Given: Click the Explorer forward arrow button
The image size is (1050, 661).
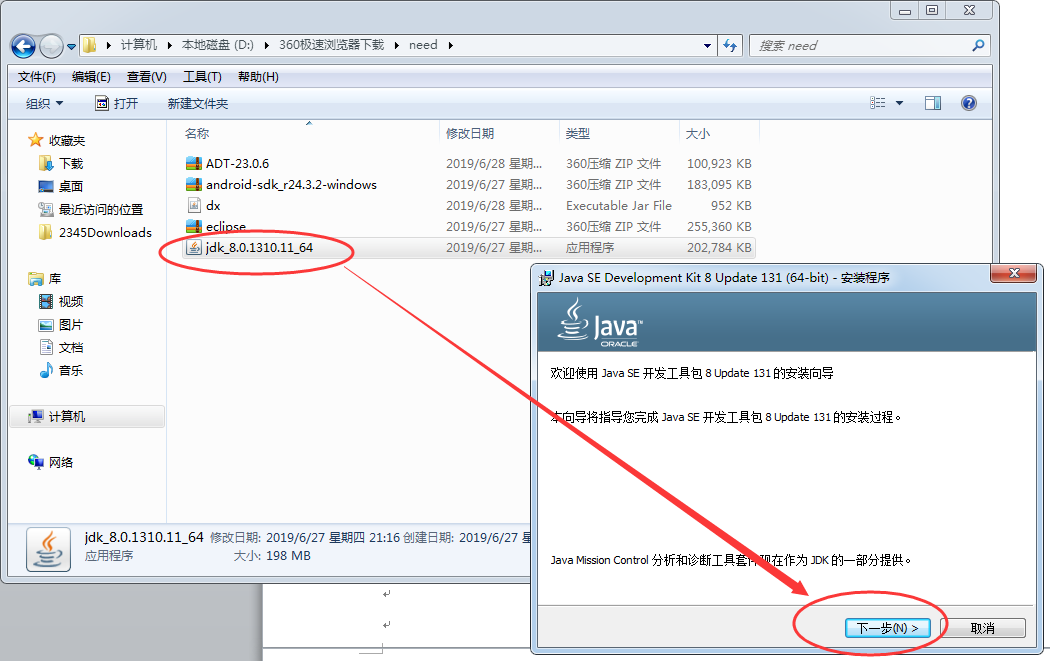Looking at the screenshot, I should click(x=51, y=46).
